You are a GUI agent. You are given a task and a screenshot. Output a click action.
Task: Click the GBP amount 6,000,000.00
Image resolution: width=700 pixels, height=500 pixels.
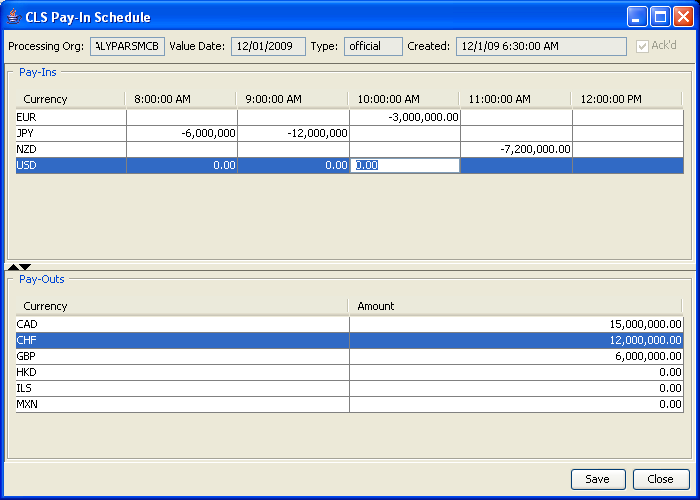(517, 357)
